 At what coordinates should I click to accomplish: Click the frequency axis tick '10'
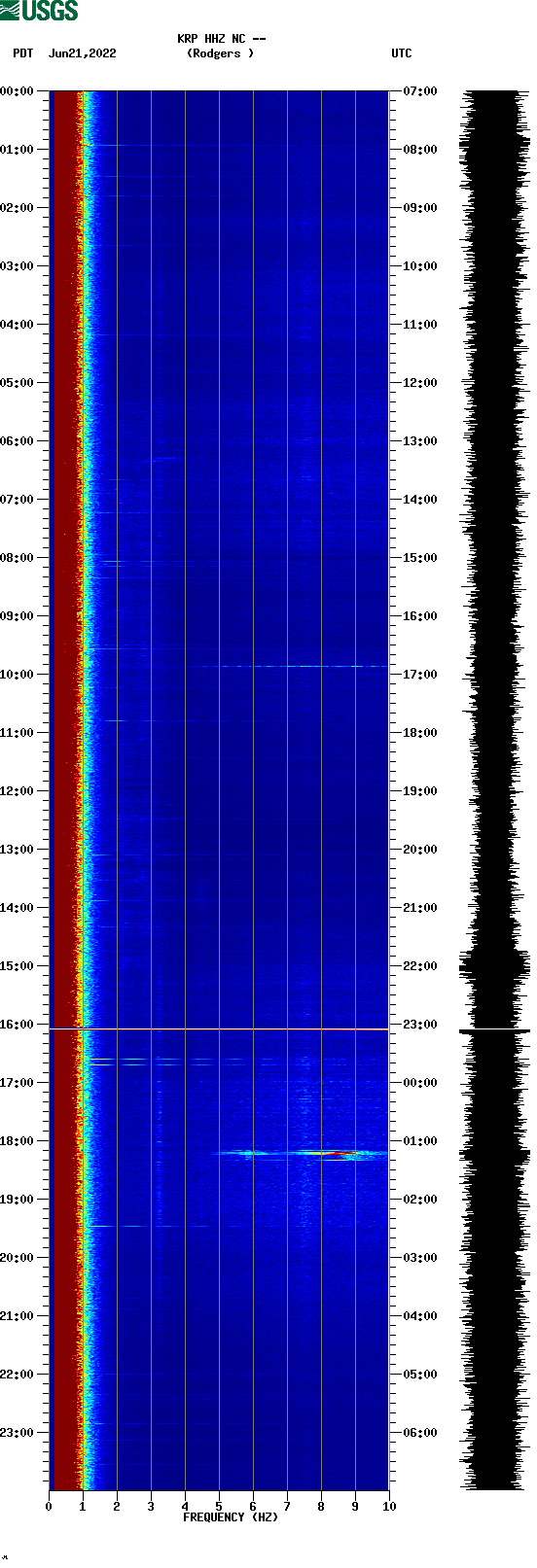click(x=389, y=1506)
